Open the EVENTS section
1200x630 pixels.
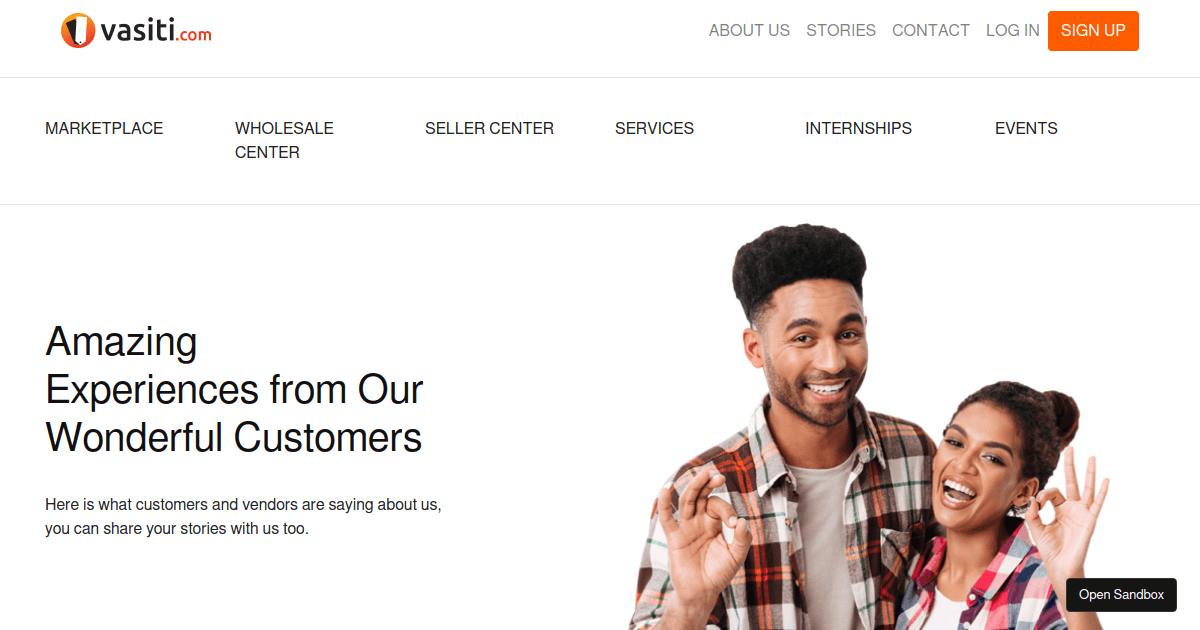pyautogui.click(x=1026, y=128)
